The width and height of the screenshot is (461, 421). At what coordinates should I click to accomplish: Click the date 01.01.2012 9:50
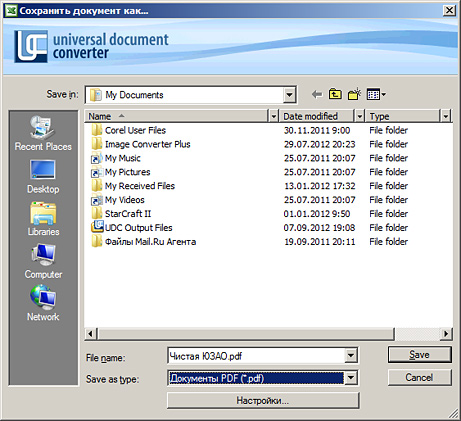pos(317,214)
